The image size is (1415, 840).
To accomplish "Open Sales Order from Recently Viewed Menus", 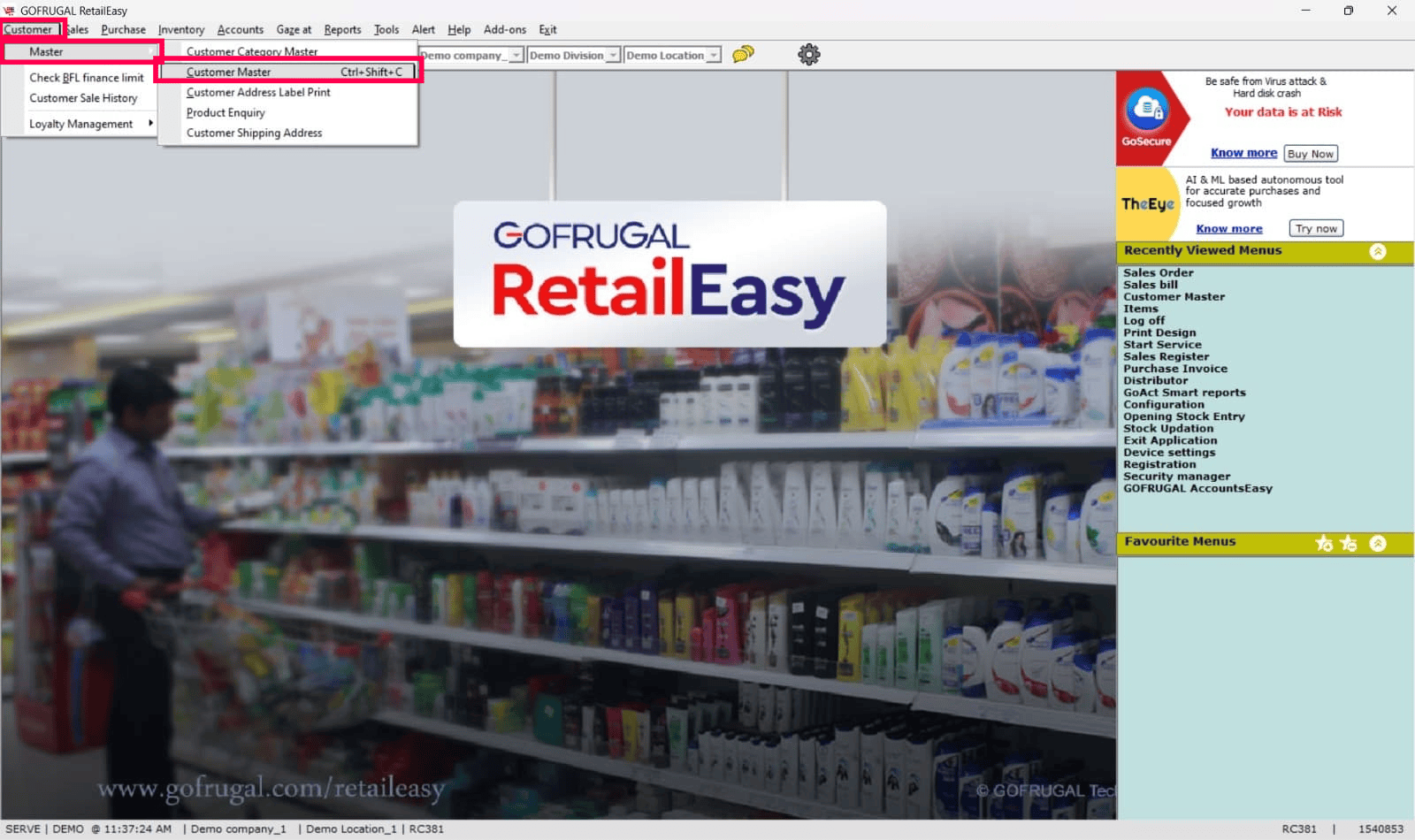I will tap(1159, 272).
